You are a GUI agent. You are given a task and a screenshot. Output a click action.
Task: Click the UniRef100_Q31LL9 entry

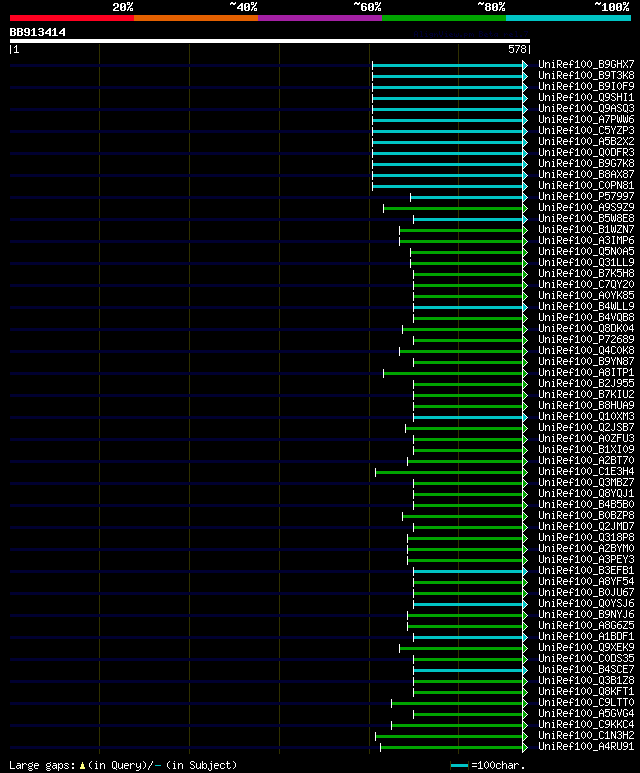586,263
